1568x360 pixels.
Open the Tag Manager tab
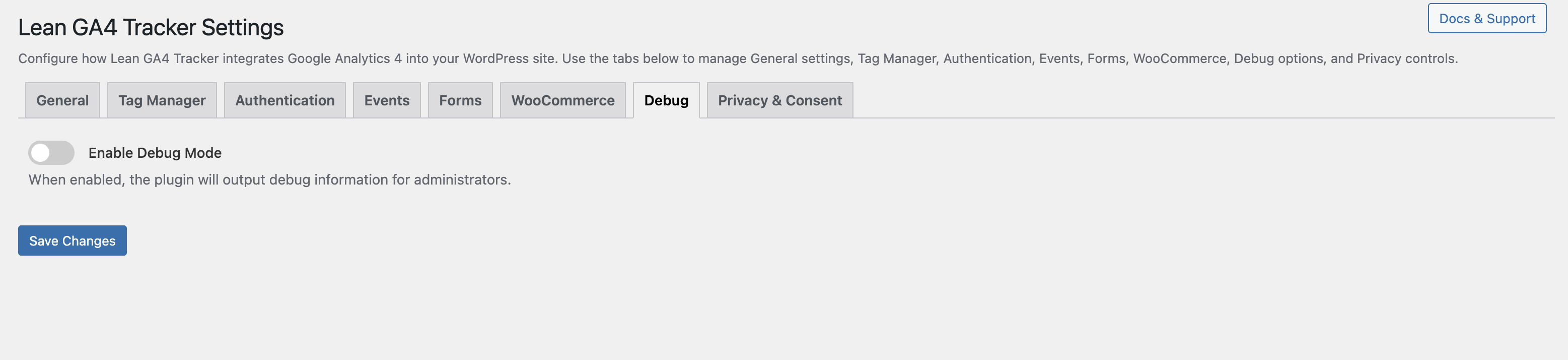point(162,100)
